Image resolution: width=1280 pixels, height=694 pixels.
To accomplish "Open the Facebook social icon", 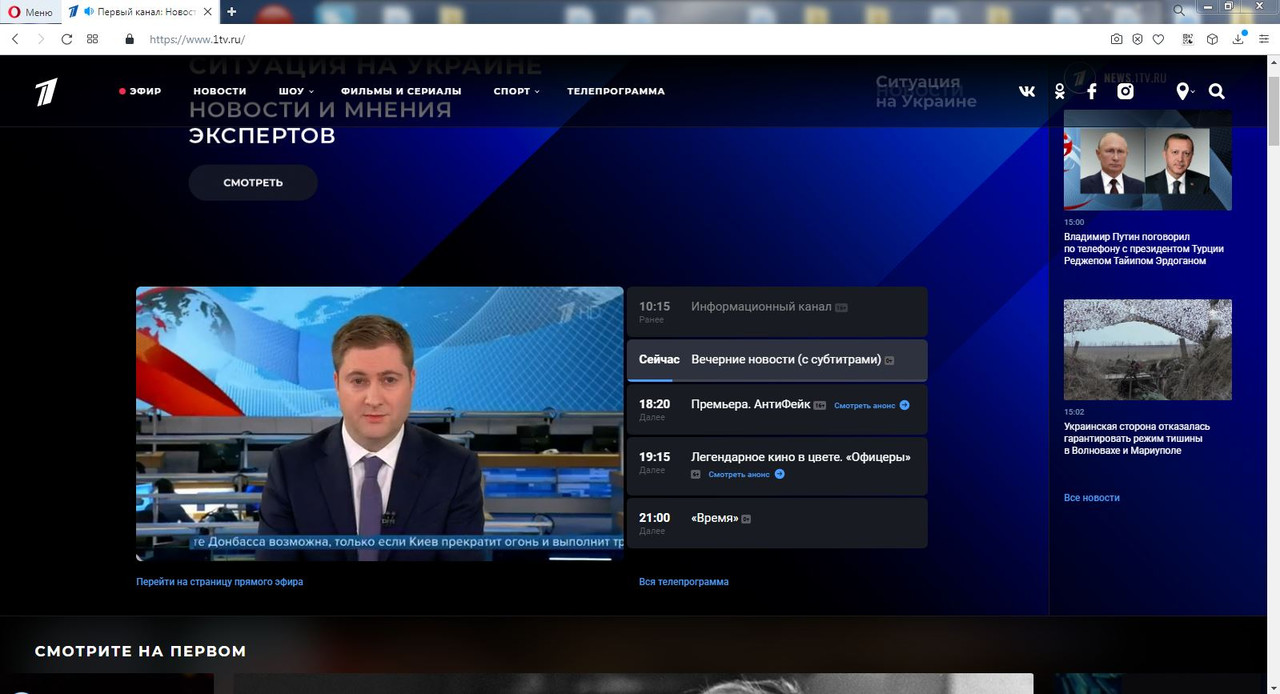I will [x=1092, y=91].
